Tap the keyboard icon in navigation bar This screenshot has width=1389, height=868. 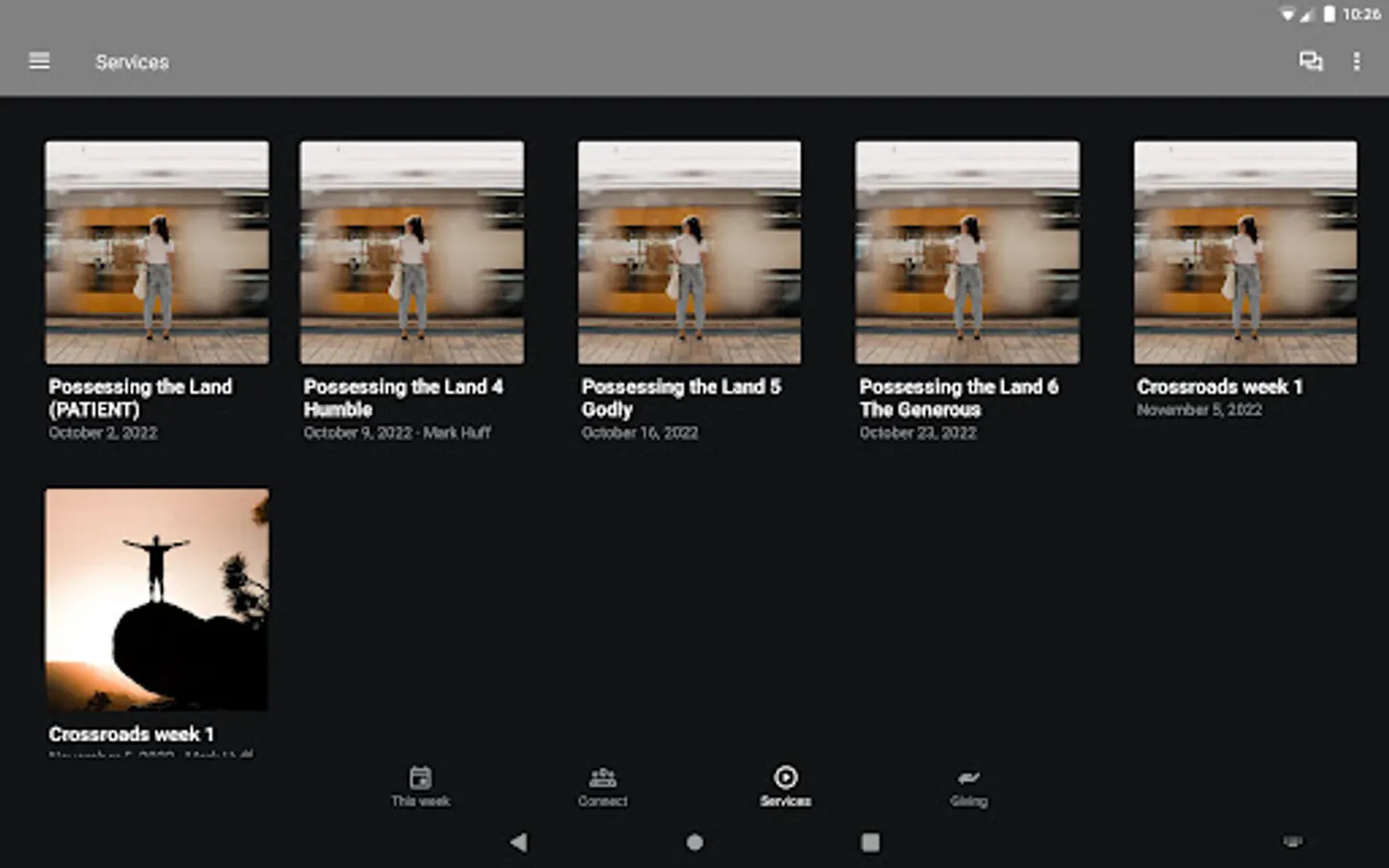1293,842
